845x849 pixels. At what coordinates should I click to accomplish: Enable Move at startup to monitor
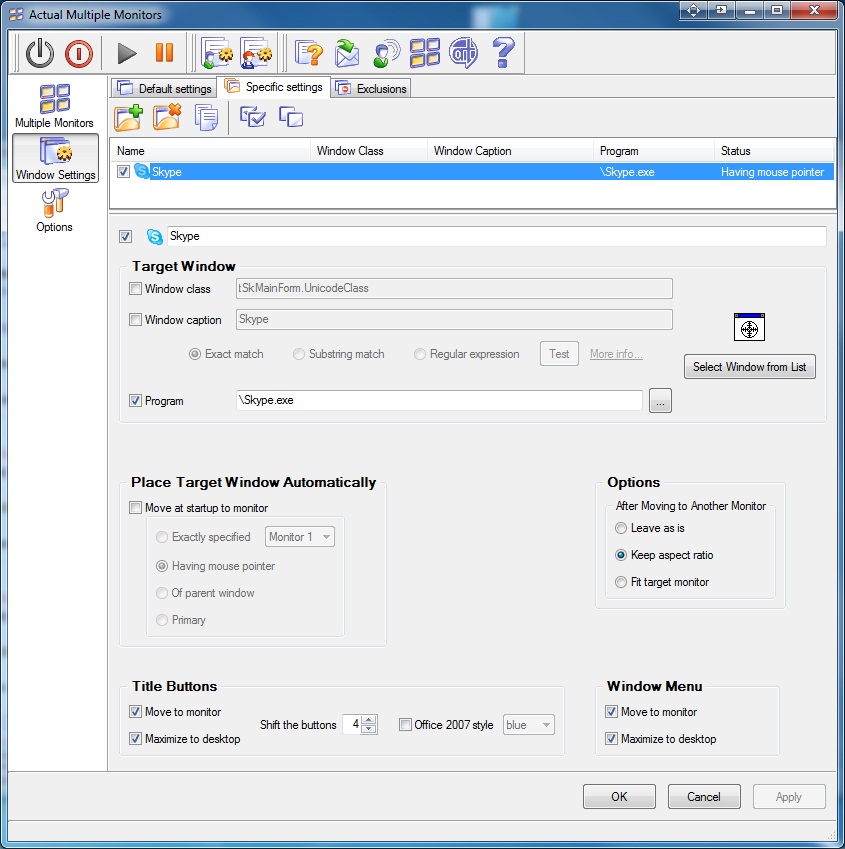pyautogui.click(x=135, y=508)
